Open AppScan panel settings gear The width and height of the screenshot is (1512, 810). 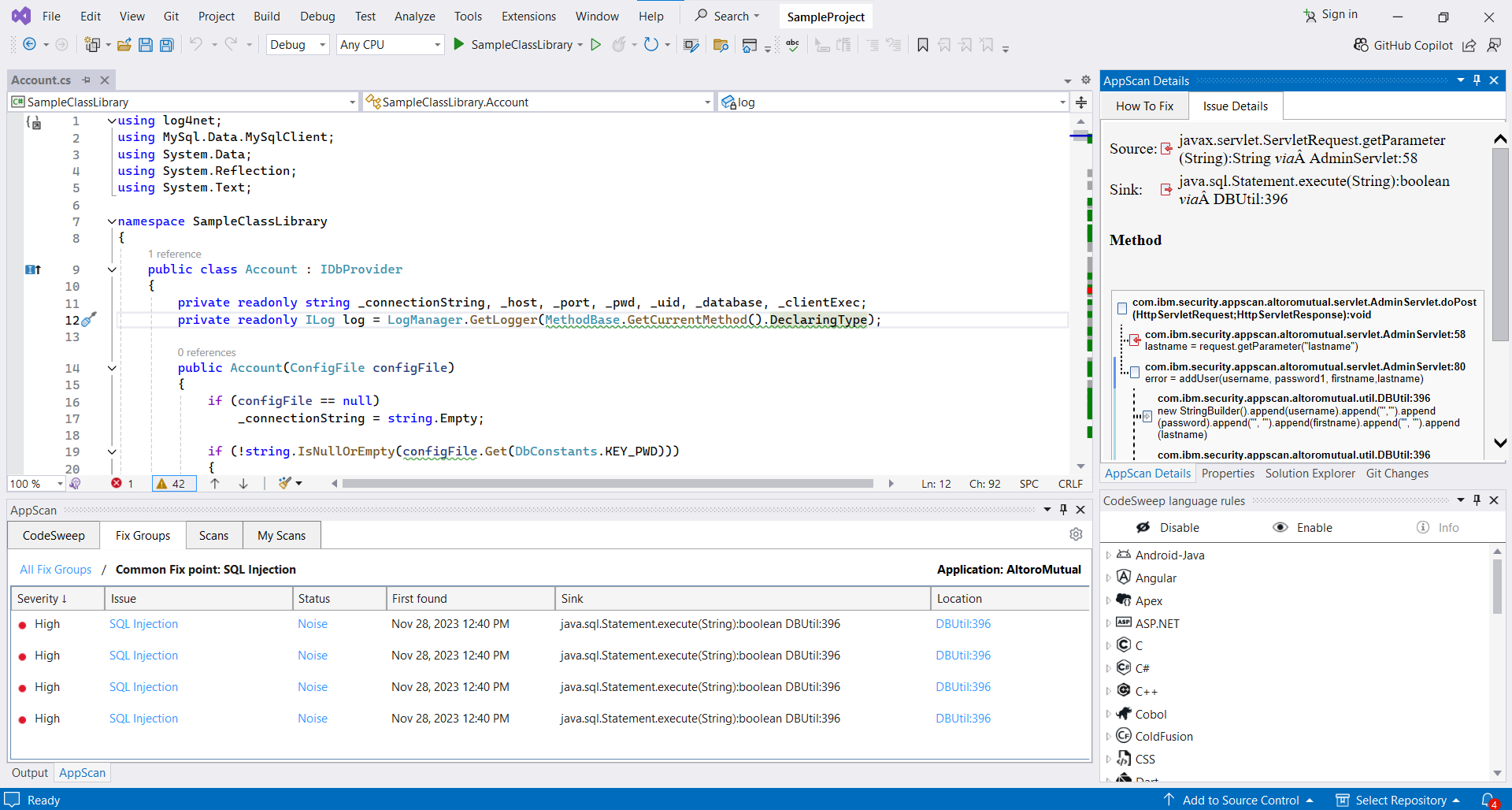[x=1076, y=534]
